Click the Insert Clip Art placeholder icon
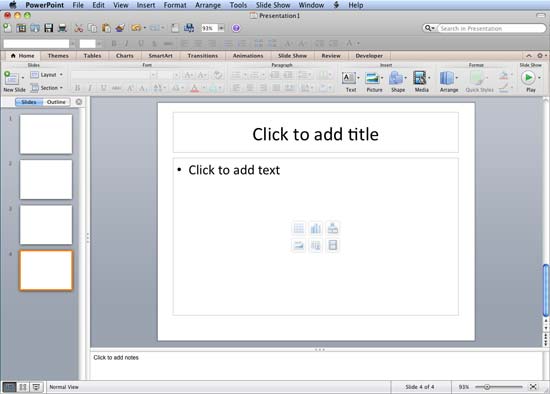 [316, 245]
